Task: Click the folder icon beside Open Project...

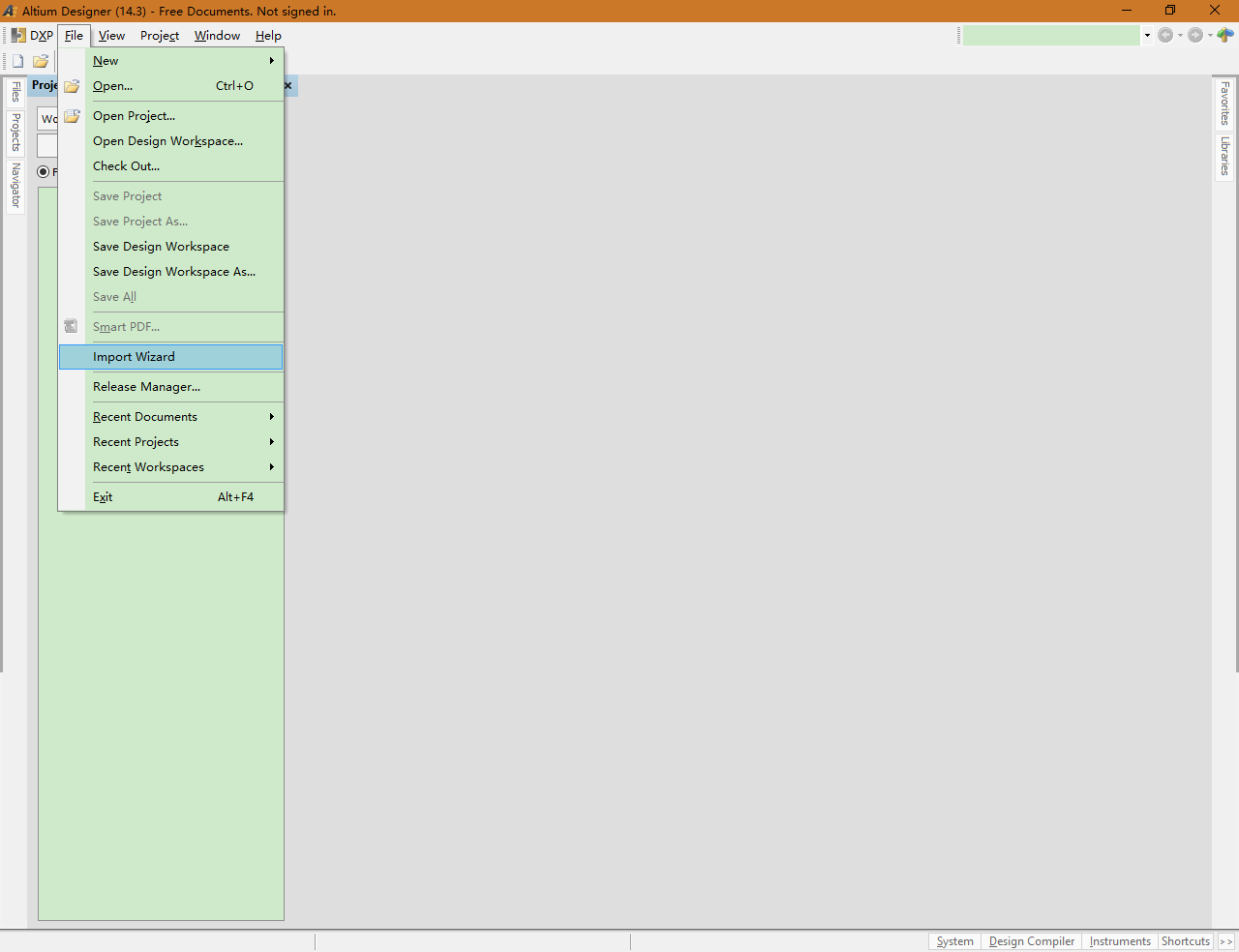Action: 72,116
